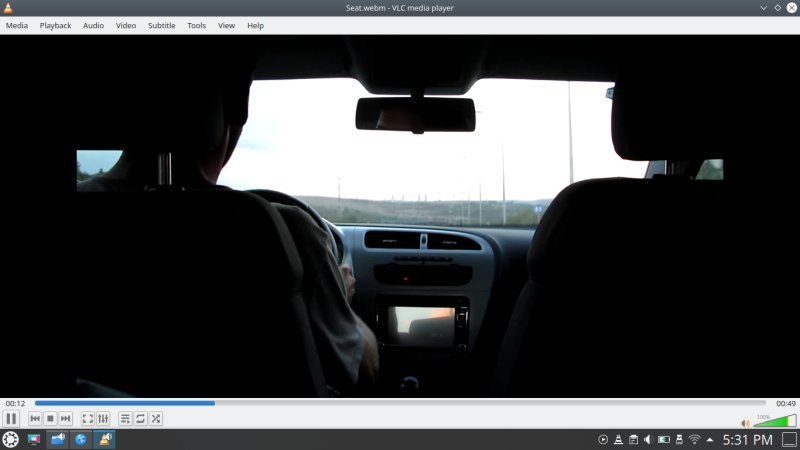
Task: Open the Subtitle menu
Action: click(x=162, y=26)
